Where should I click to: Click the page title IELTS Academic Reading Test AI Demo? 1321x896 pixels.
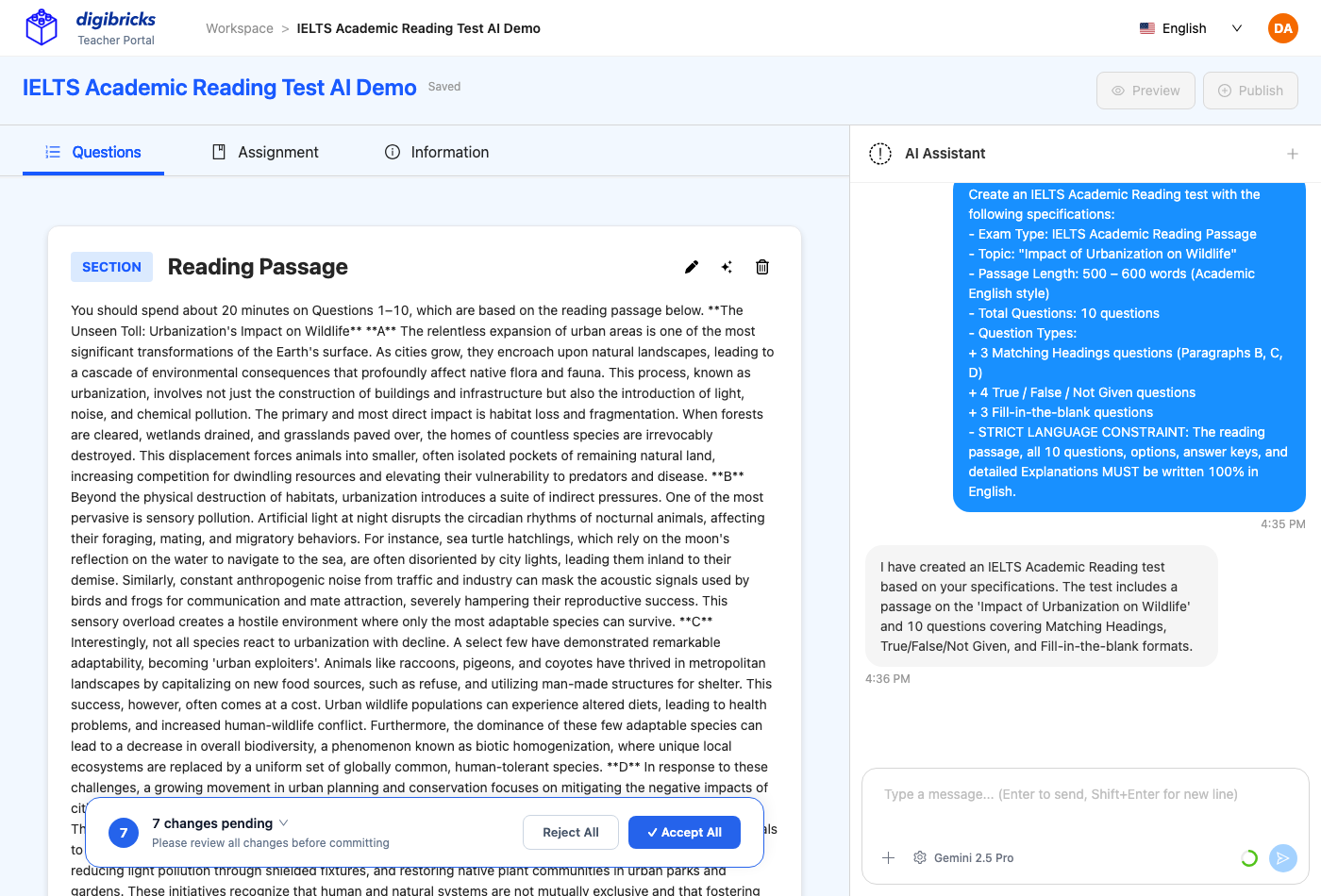[x=220, y=88]
